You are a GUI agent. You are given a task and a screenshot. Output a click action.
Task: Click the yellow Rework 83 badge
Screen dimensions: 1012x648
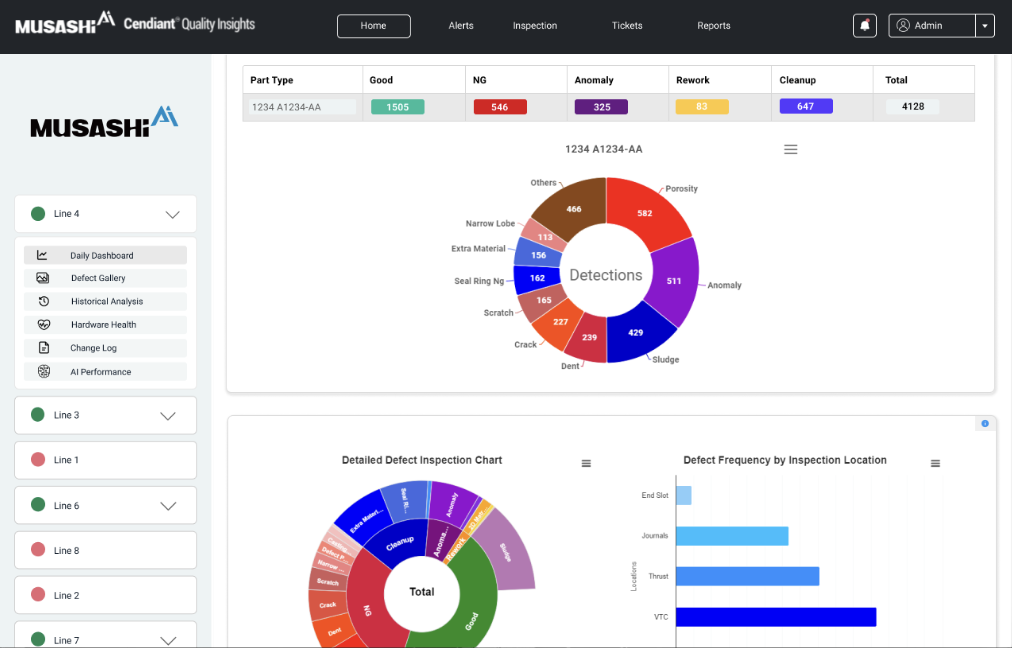[x=702, y=106]
